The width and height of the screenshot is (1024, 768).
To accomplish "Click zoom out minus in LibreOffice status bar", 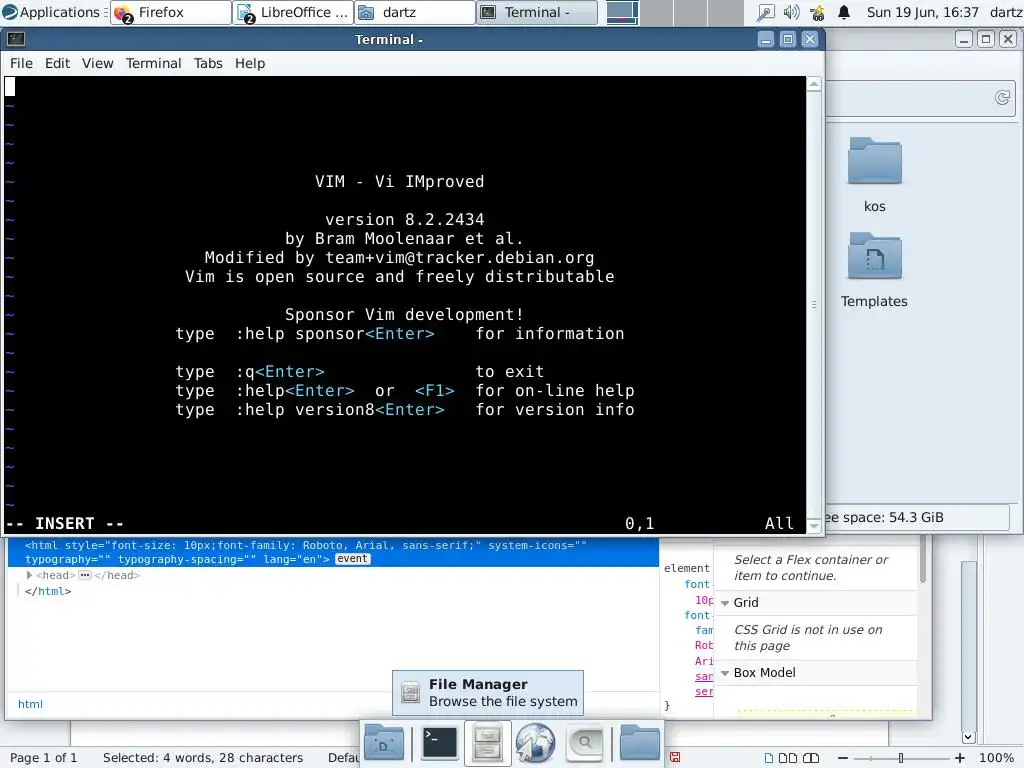I will (x=843, y=758).
